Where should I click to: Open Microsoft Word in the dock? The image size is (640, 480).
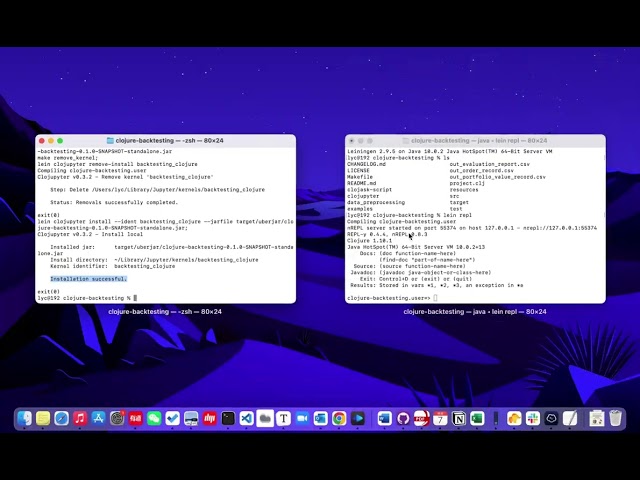384,418
